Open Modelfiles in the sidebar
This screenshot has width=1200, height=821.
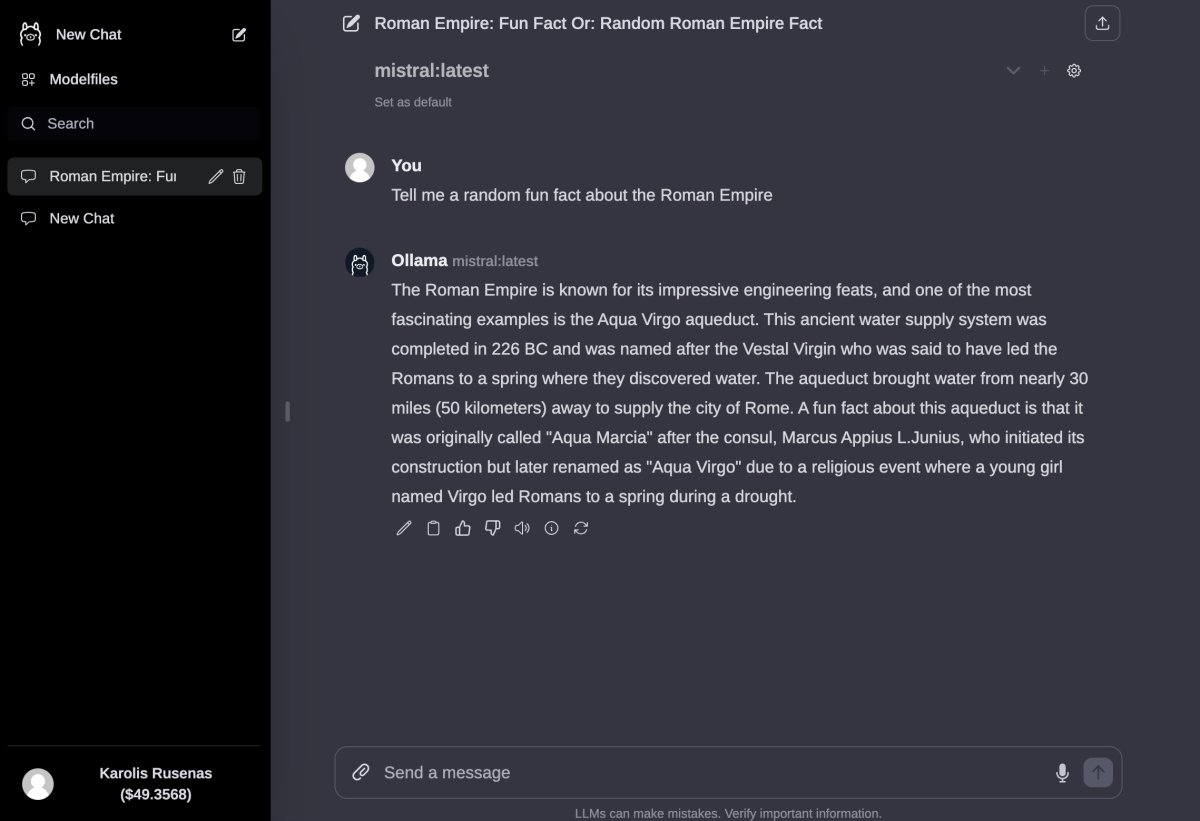[x=83, y=79]
